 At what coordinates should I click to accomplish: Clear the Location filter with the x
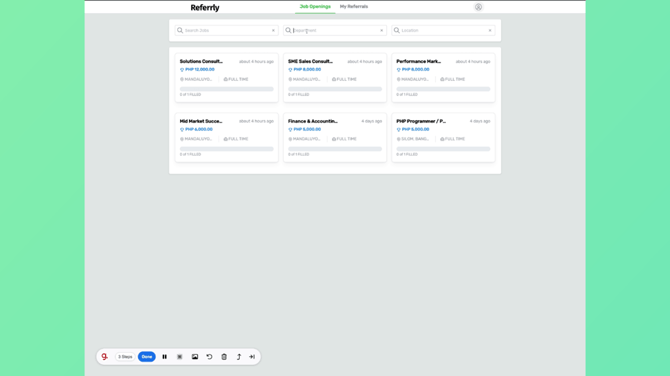coord(490,30)
